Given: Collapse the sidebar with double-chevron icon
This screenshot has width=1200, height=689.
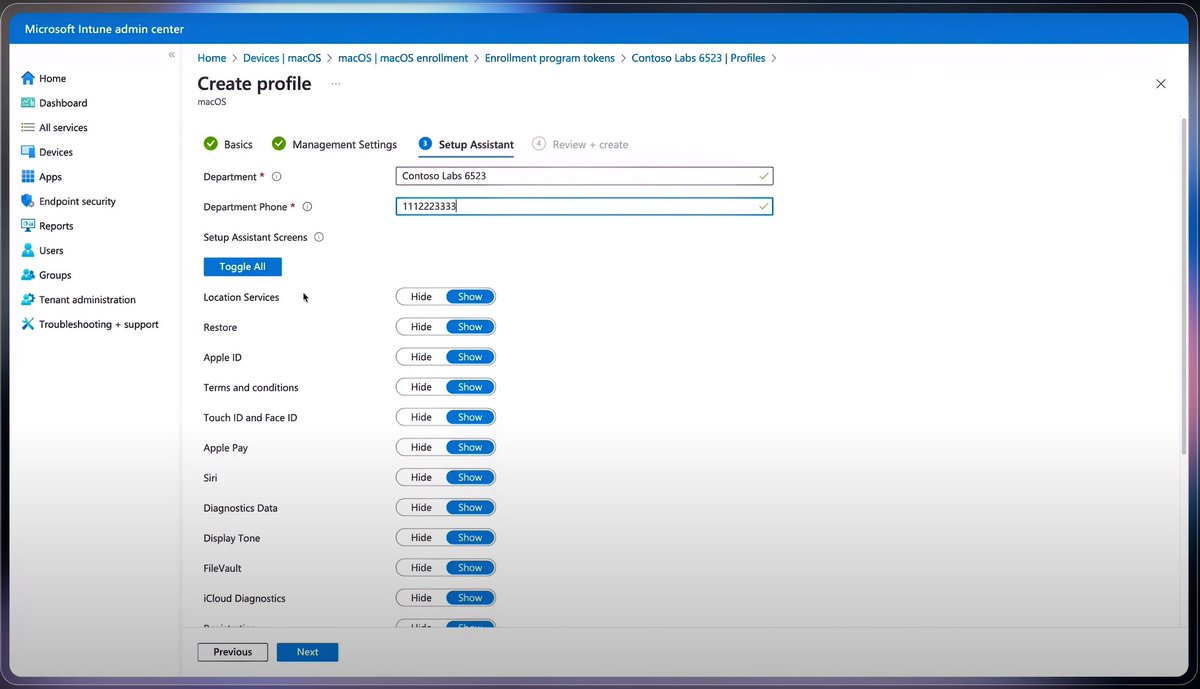Looking at the screenshot, I should (x=171, y=55).
